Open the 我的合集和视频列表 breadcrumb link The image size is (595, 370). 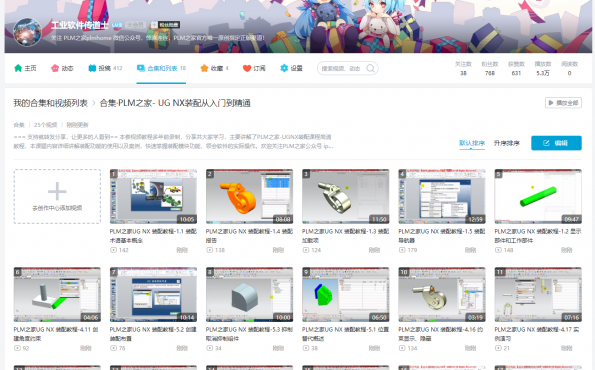click(x=50, y=103)
